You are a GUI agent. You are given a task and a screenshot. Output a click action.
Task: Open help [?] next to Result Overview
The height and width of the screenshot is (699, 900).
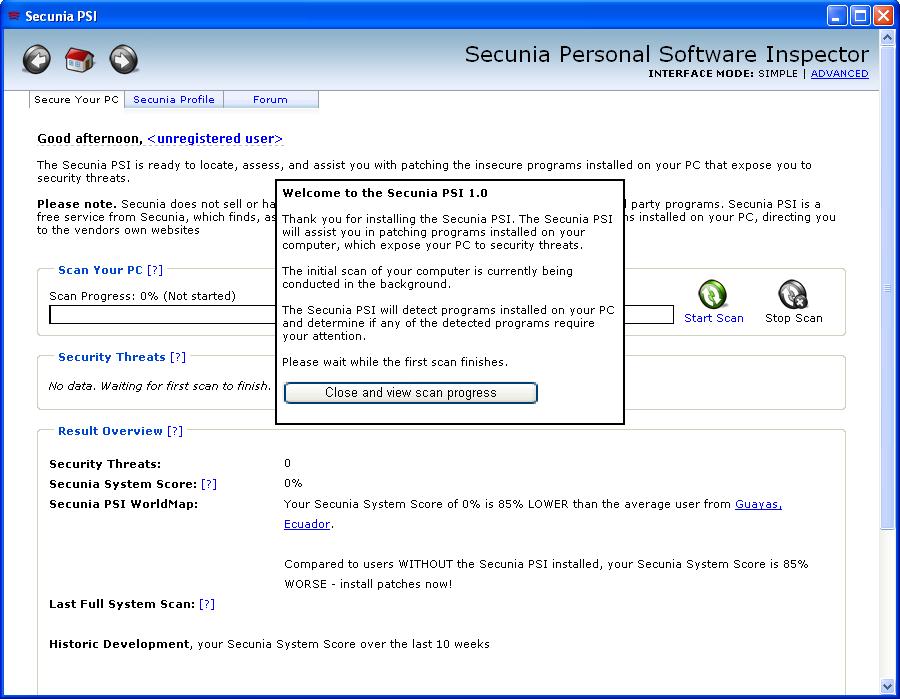175,431
